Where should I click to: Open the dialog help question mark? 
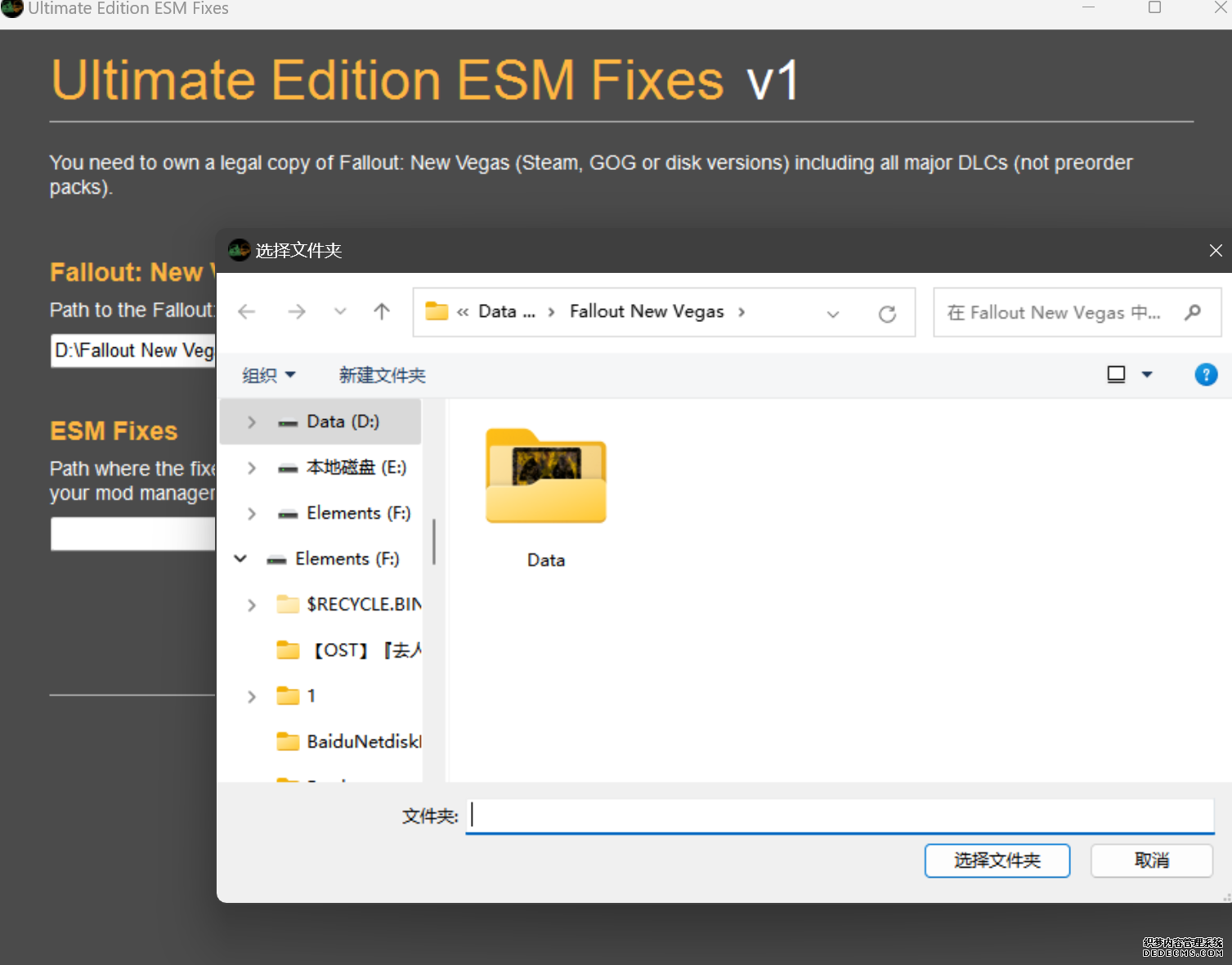pyautogui.click(x=1206, y=374)
